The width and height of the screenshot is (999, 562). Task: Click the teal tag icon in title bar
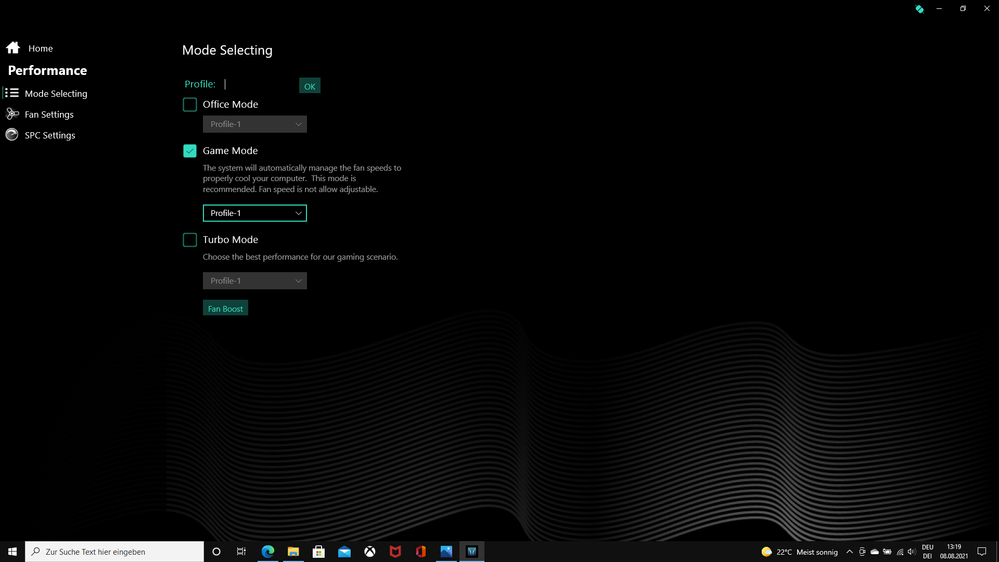[919, 9]
